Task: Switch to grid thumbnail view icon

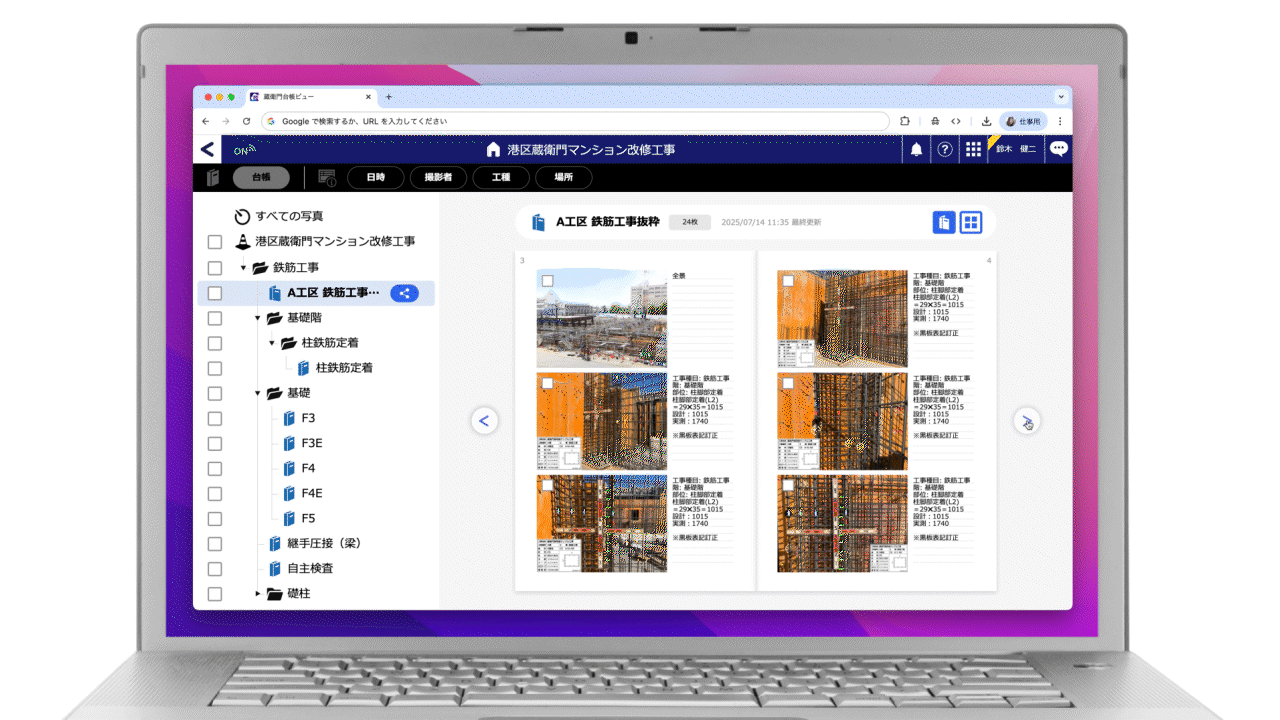Action: 971,222
